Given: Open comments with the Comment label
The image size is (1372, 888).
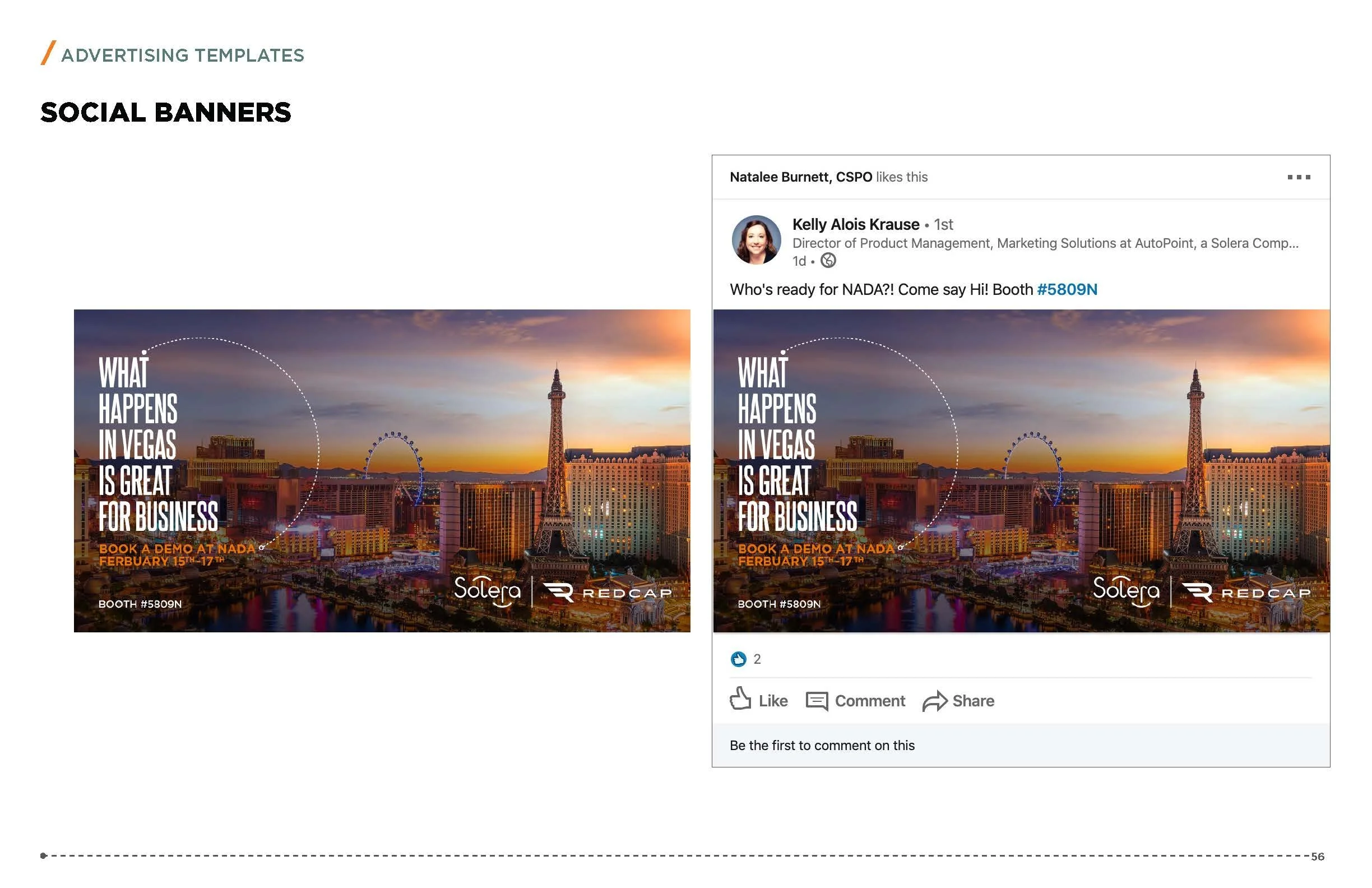Looking at the screenshot, I should (x=869, y=701).
